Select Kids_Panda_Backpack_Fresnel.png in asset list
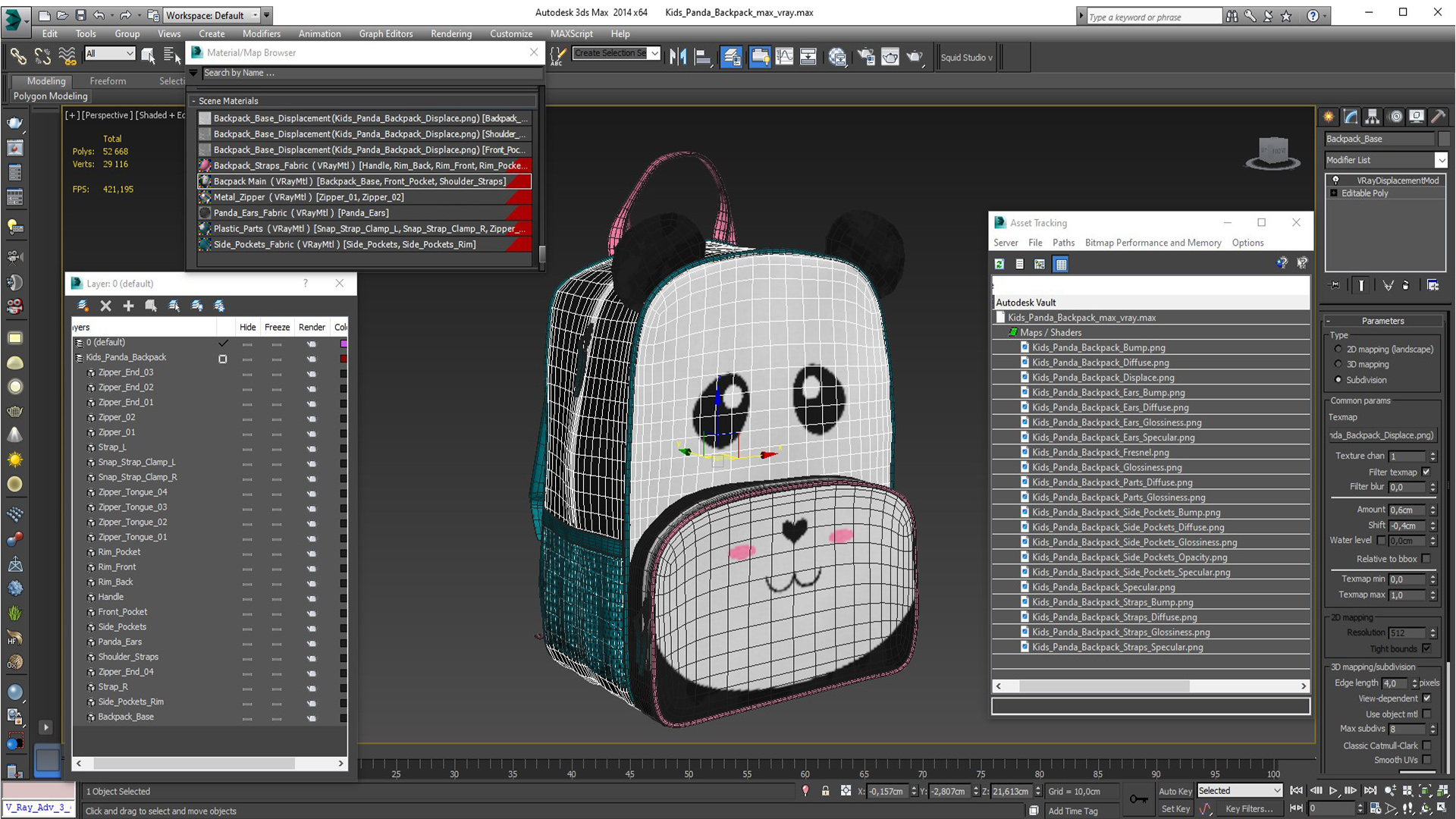The image size is (1456, 819). (1100, 453)
